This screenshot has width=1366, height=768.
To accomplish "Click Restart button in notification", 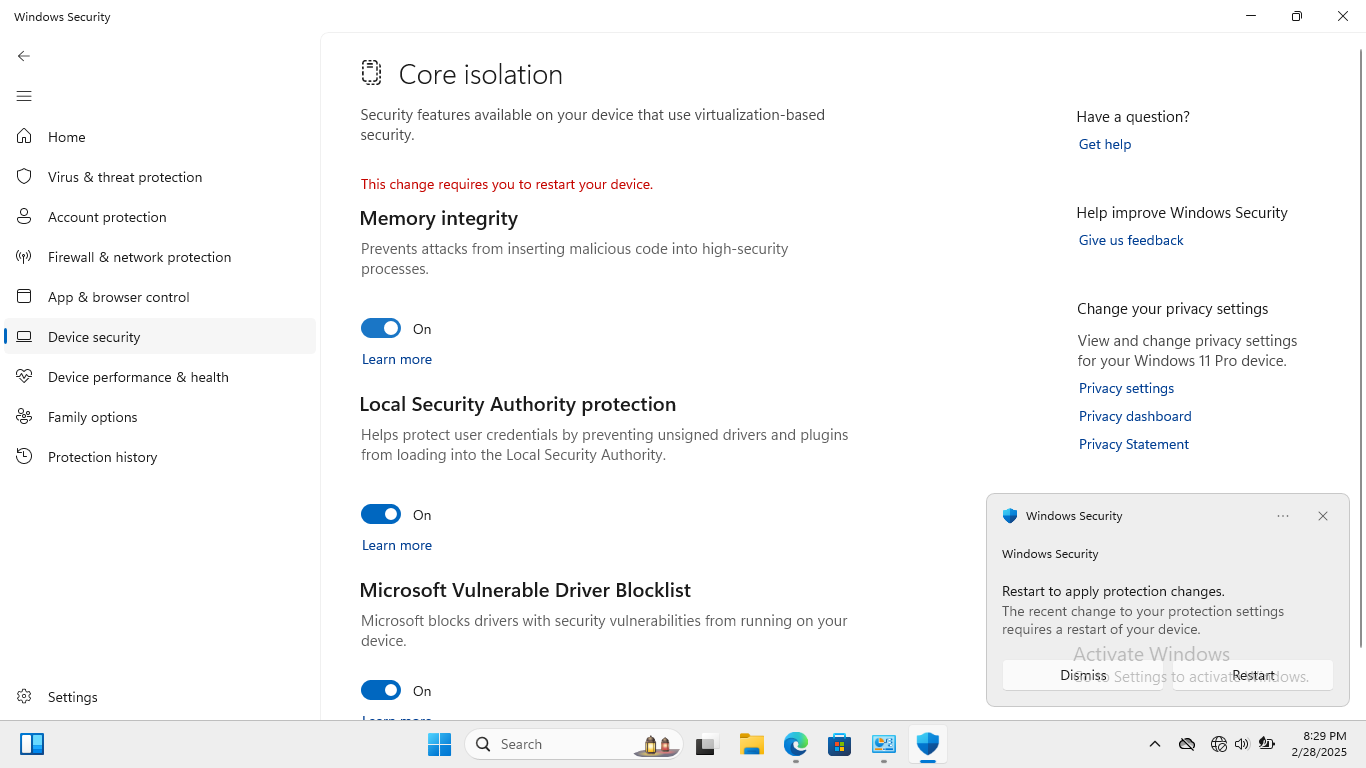I will 1253,675.
